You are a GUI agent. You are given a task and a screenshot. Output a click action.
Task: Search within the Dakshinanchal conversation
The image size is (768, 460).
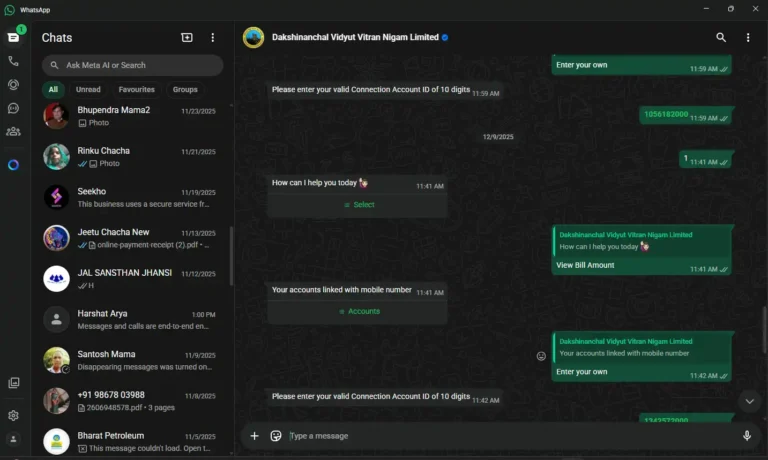pos(721,37)
